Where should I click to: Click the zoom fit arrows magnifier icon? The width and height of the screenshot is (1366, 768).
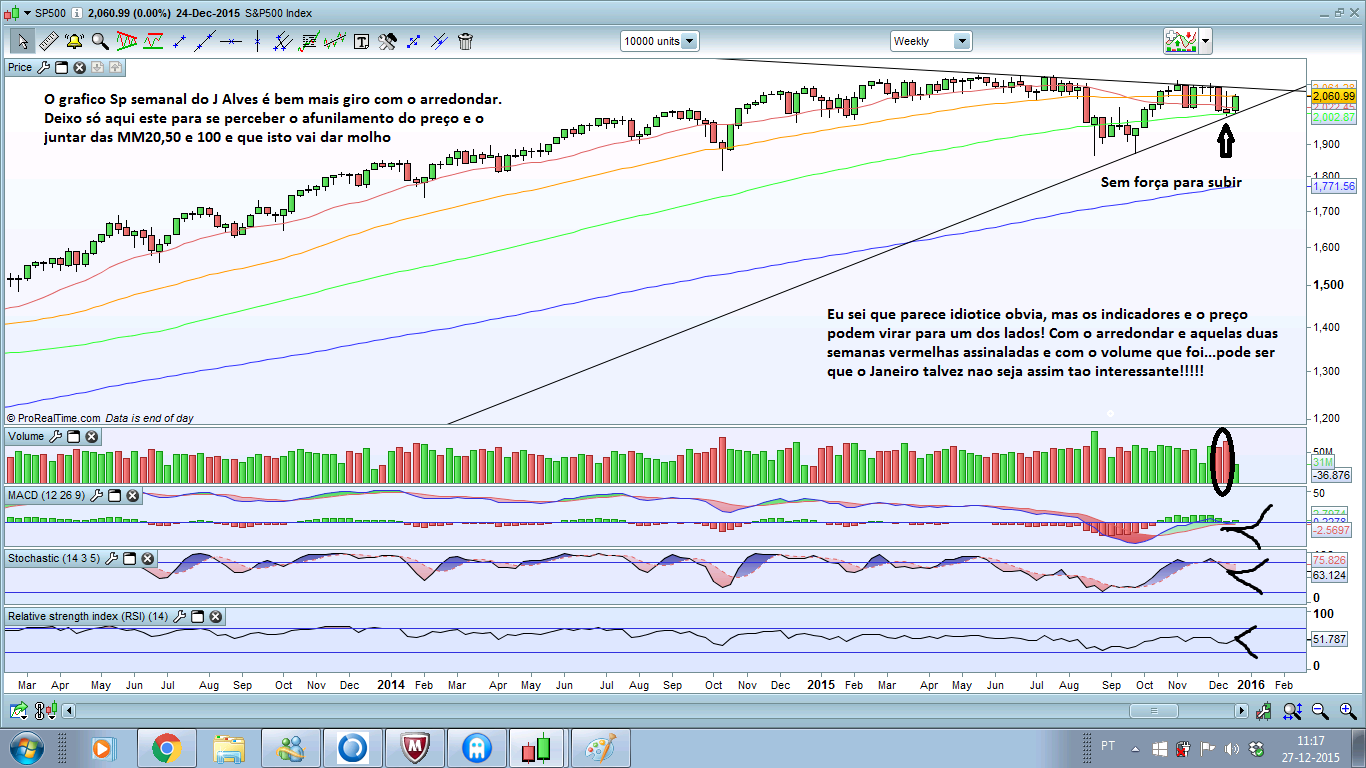click(1292, 711)
